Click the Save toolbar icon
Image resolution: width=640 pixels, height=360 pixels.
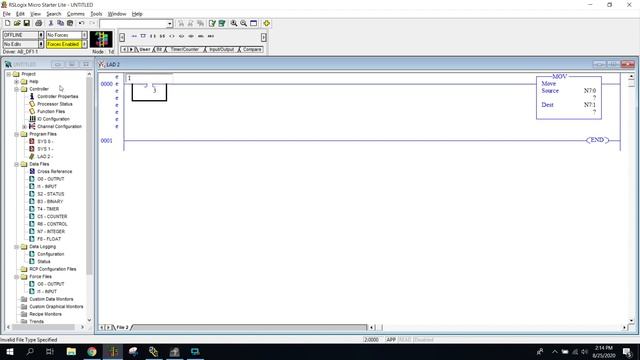coord(27,23)
